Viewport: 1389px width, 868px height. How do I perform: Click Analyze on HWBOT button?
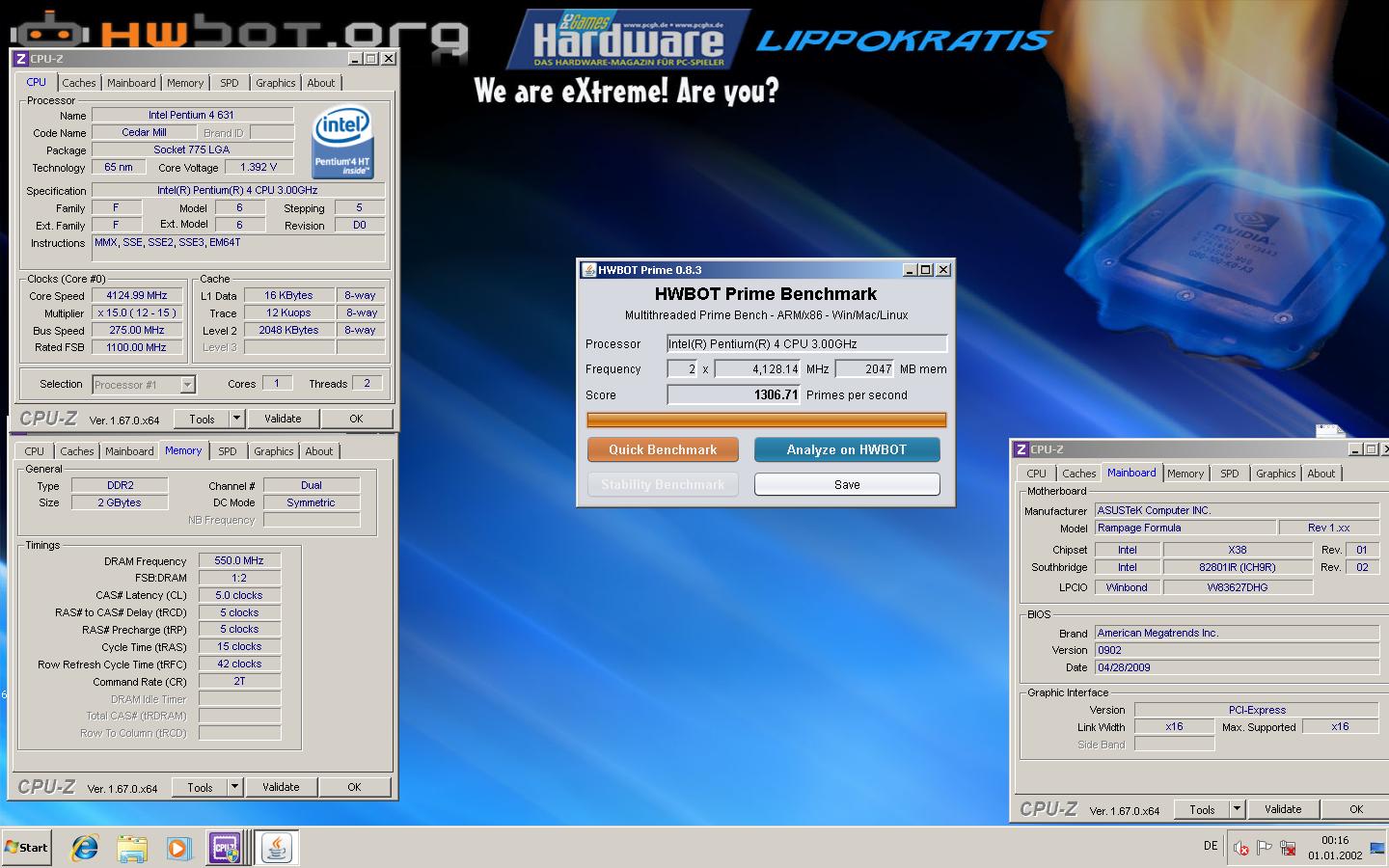(x=847, y=449)
